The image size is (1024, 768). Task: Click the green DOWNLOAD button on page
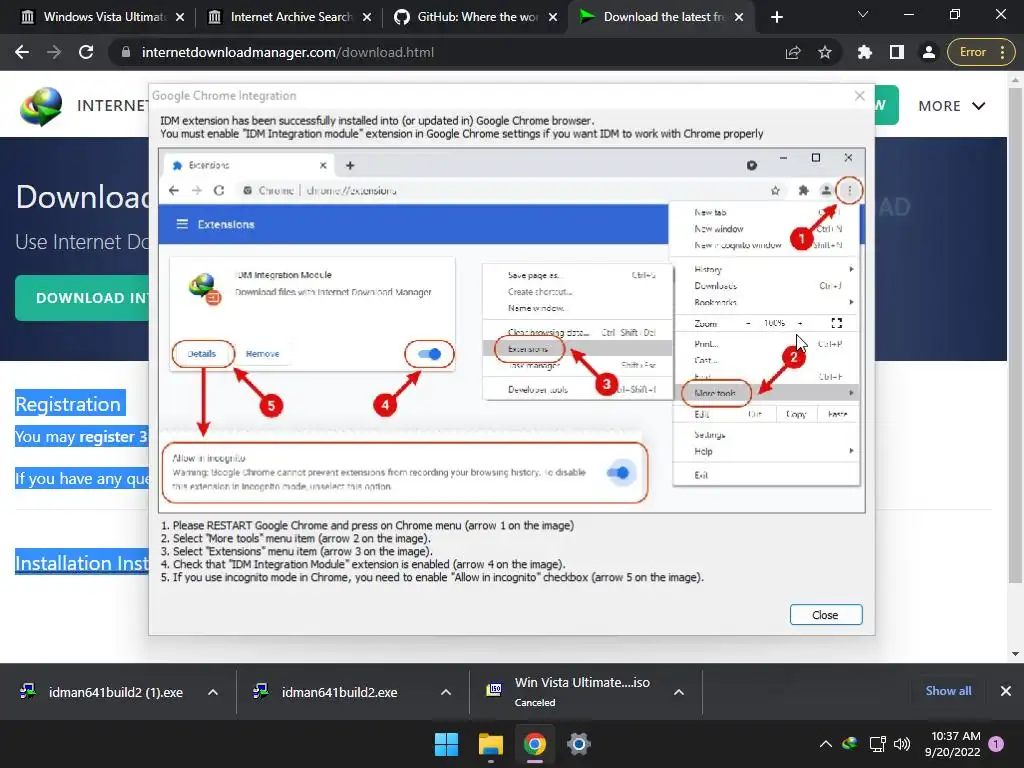click(x=82, y=298)
